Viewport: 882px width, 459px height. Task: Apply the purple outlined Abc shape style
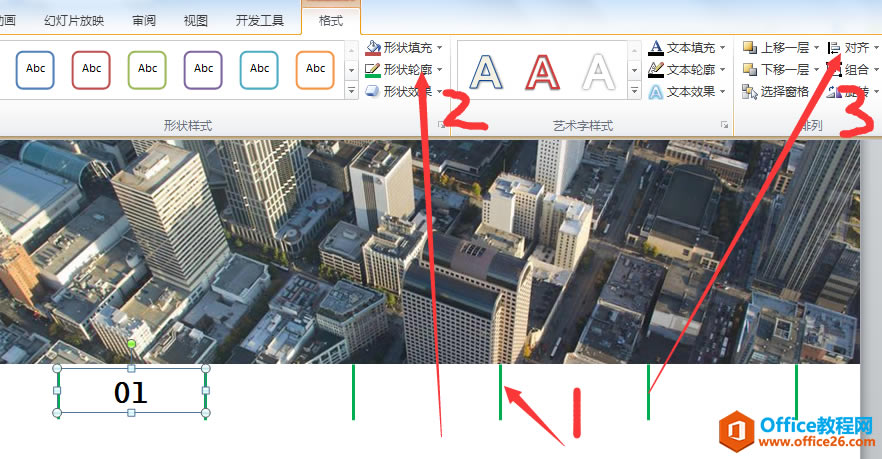pyautogui.click(x=203, y=70)
